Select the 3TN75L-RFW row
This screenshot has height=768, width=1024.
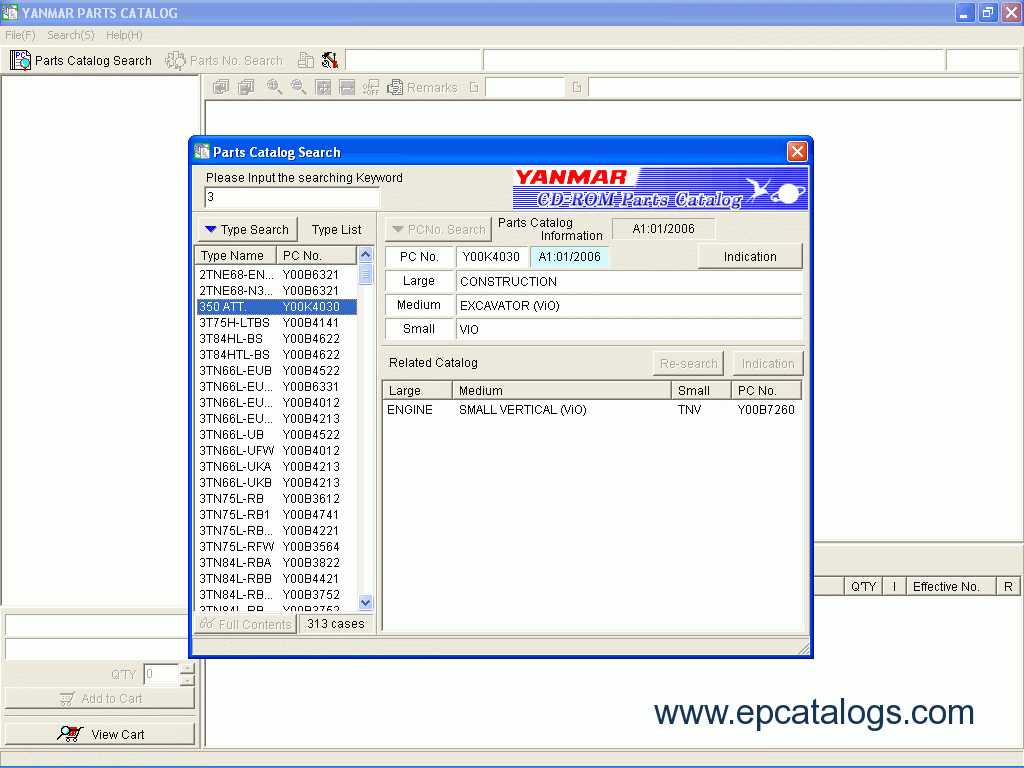(x=277, y=547)
